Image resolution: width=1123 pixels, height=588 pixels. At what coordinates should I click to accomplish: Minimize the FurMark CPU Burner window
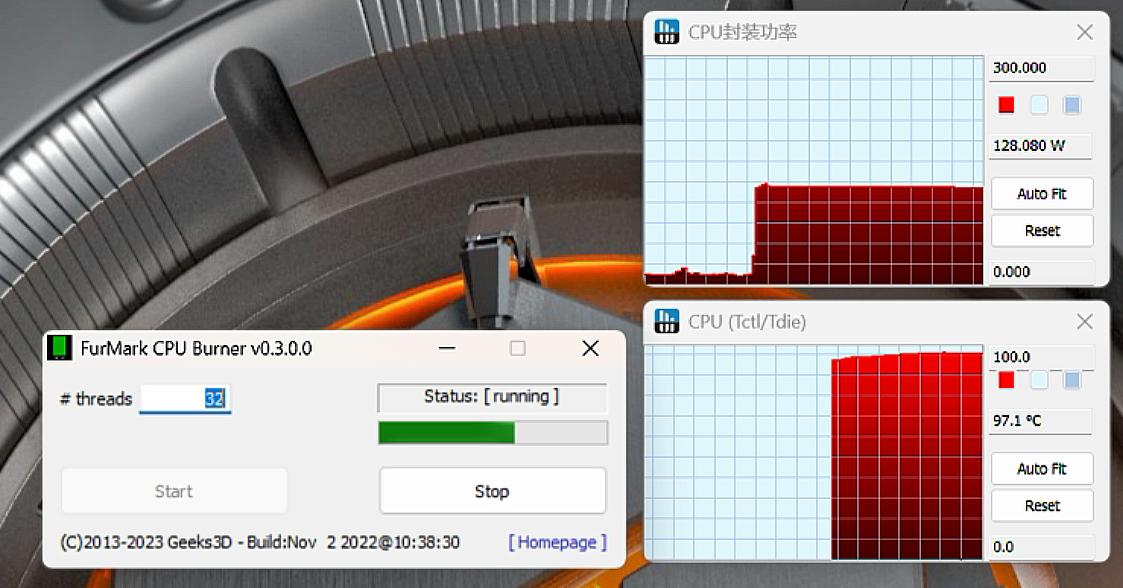pyautogui.click(x=446, y=348)
